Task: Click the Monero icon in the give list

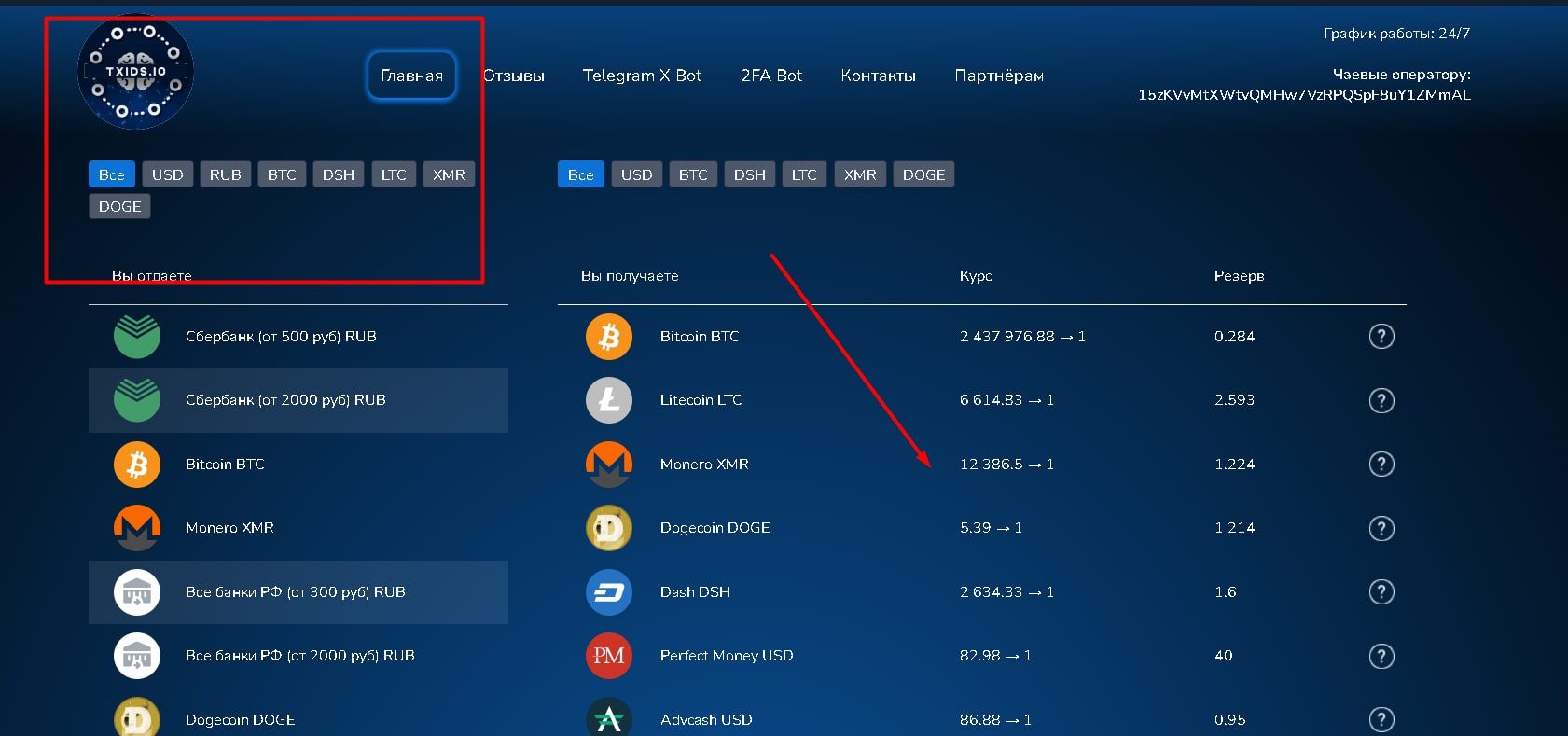Action: coord(137,528)
